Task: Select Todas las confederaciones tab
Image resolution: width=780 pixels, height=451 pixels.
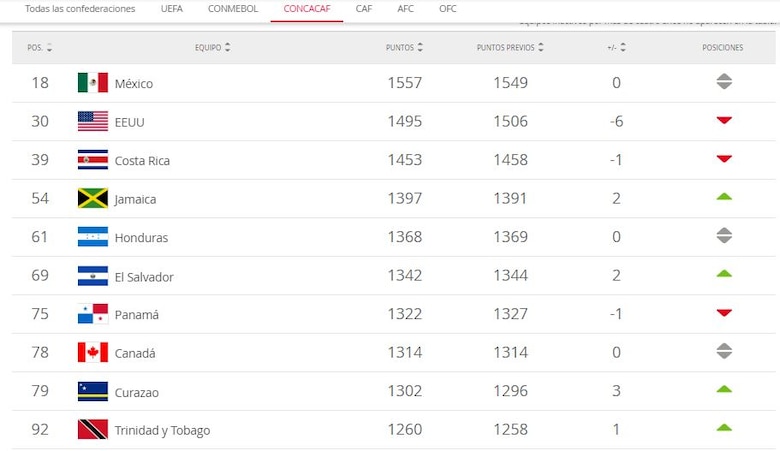Action: pos(80,9)
